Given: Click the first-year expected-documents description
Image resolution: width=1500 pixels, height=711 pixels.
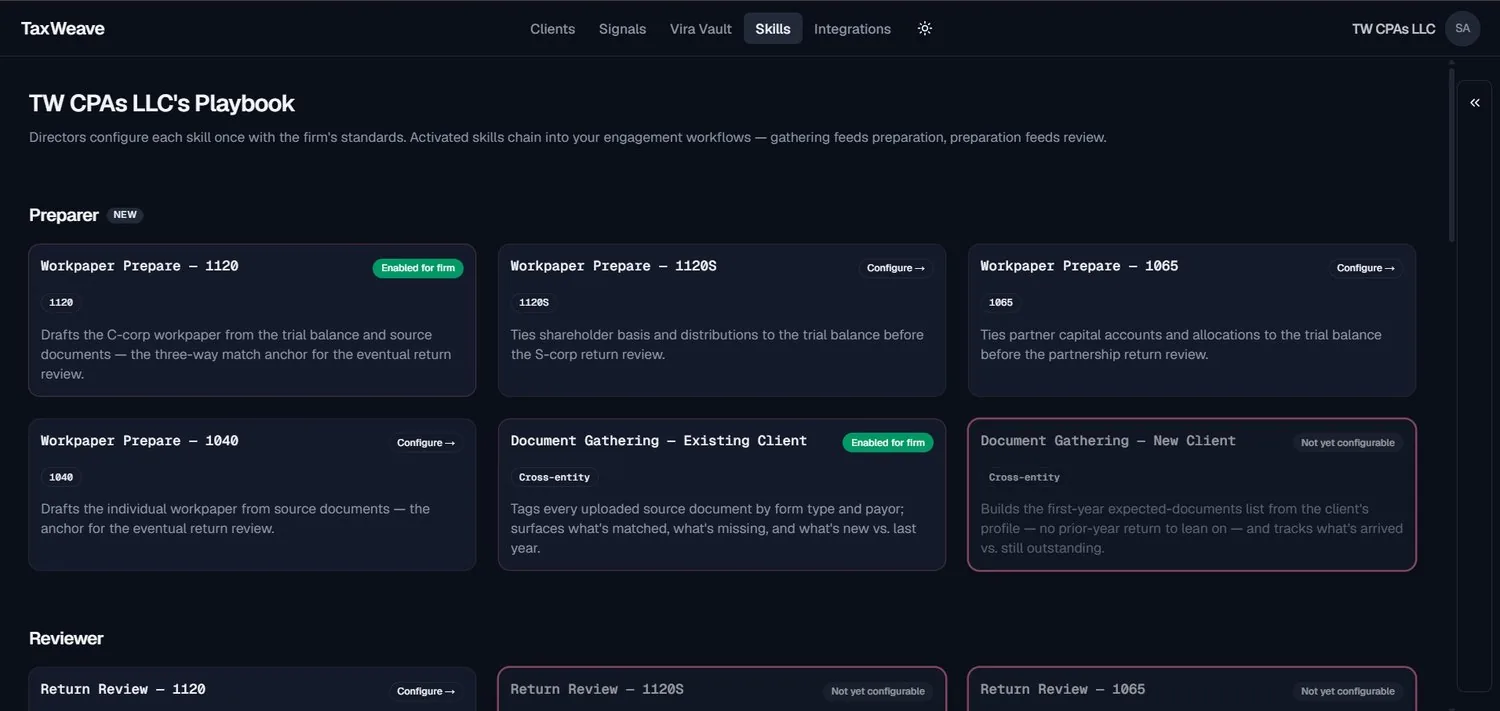Looking at the screenshot, I should [x=1192, y=528].
